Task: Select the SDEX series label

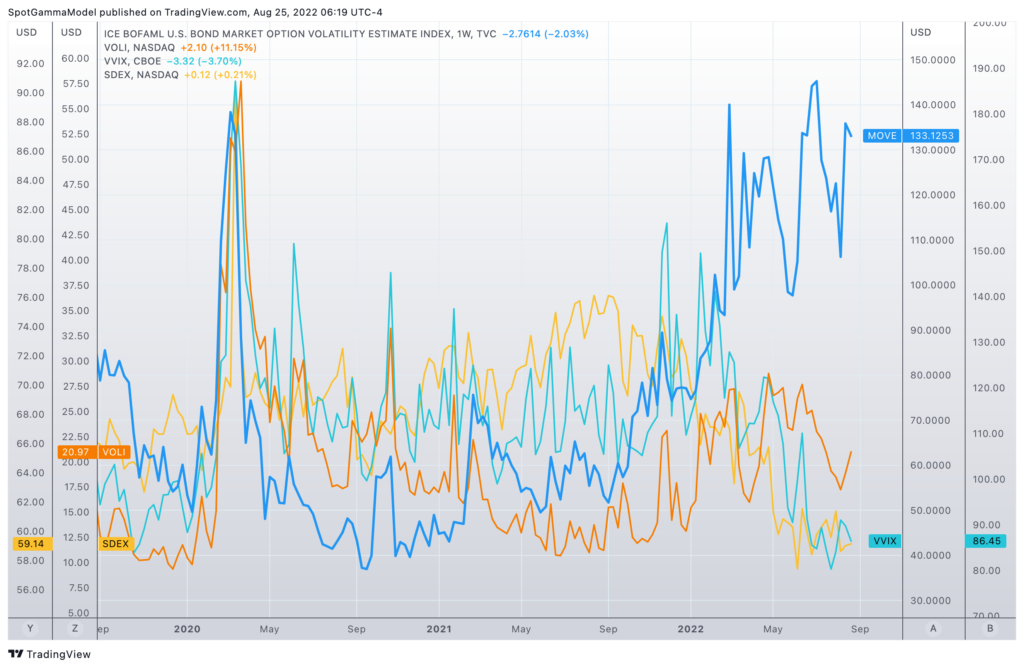Action: (x=116, y=543)
